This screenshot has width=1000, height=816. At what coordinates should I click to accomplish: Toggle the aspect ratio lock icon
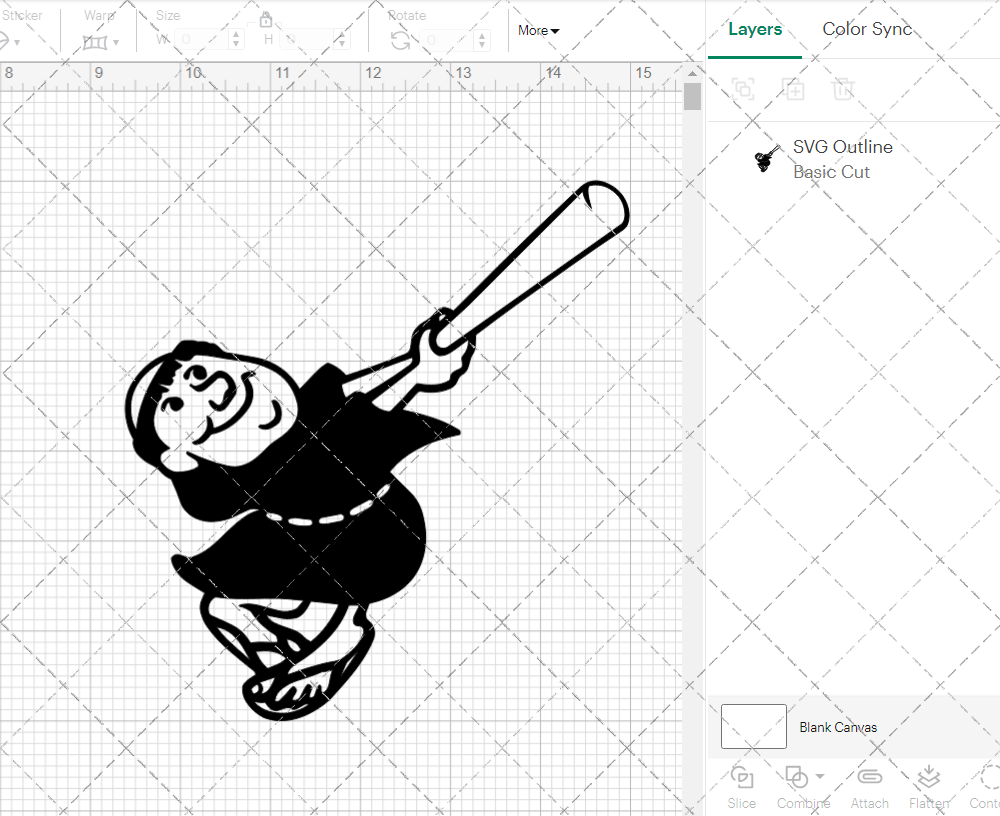(266, 20)
